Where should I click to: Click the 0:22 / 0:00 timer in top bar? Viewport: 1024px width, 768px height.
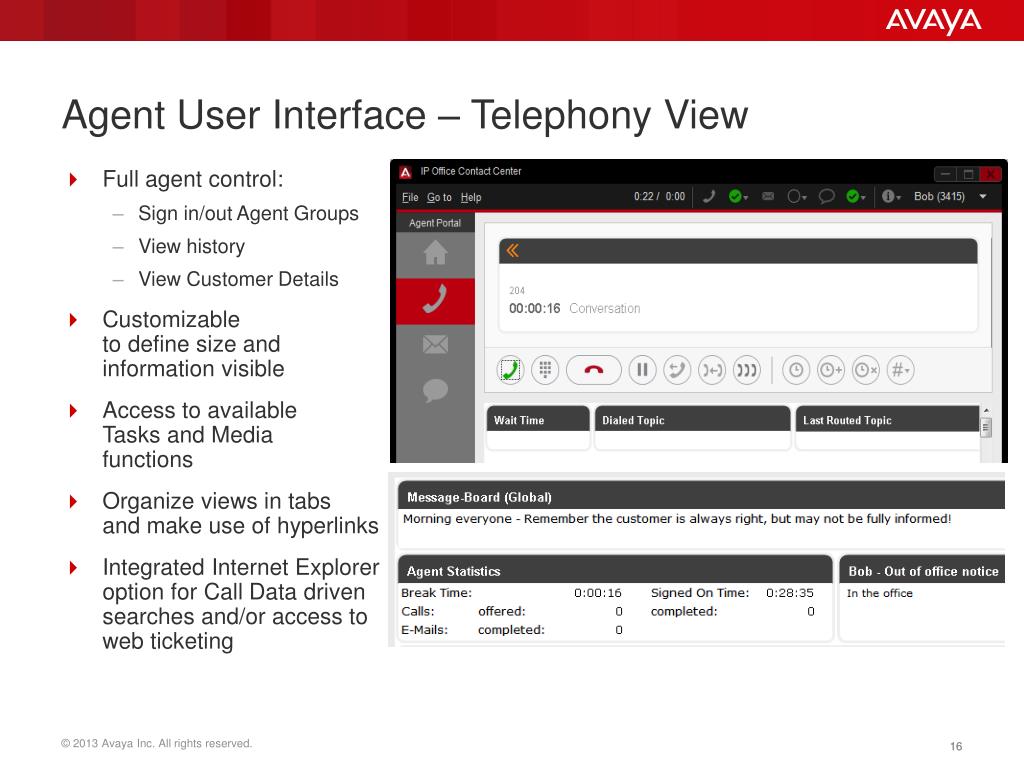pos(659,197)
